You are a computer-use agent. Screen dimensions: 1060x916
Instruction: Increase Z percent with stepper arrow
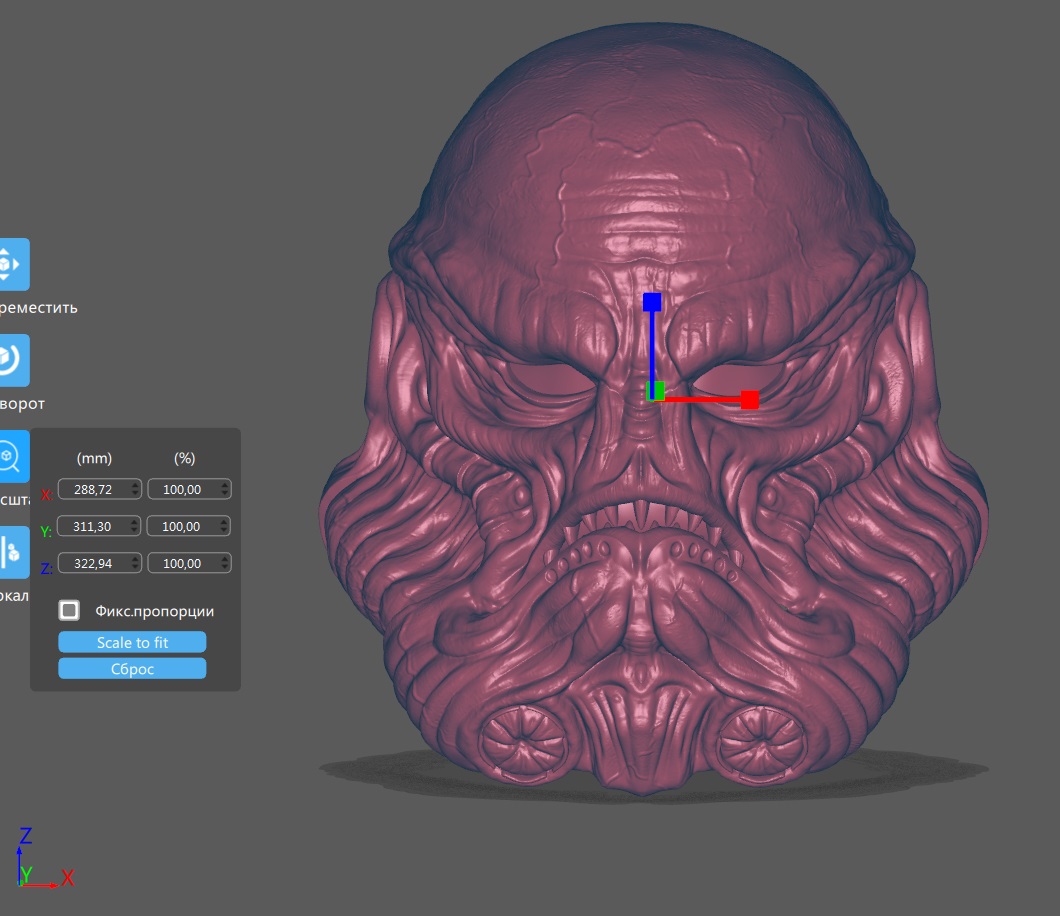tap(225, 558)
